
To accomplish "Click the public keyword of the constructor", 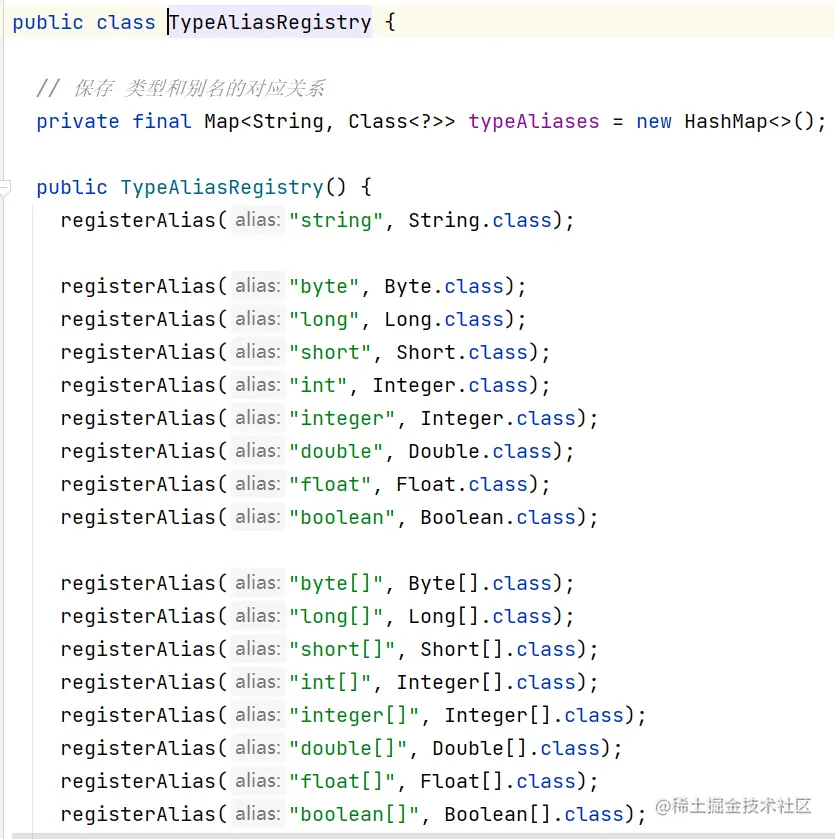I will coord(72,187).
